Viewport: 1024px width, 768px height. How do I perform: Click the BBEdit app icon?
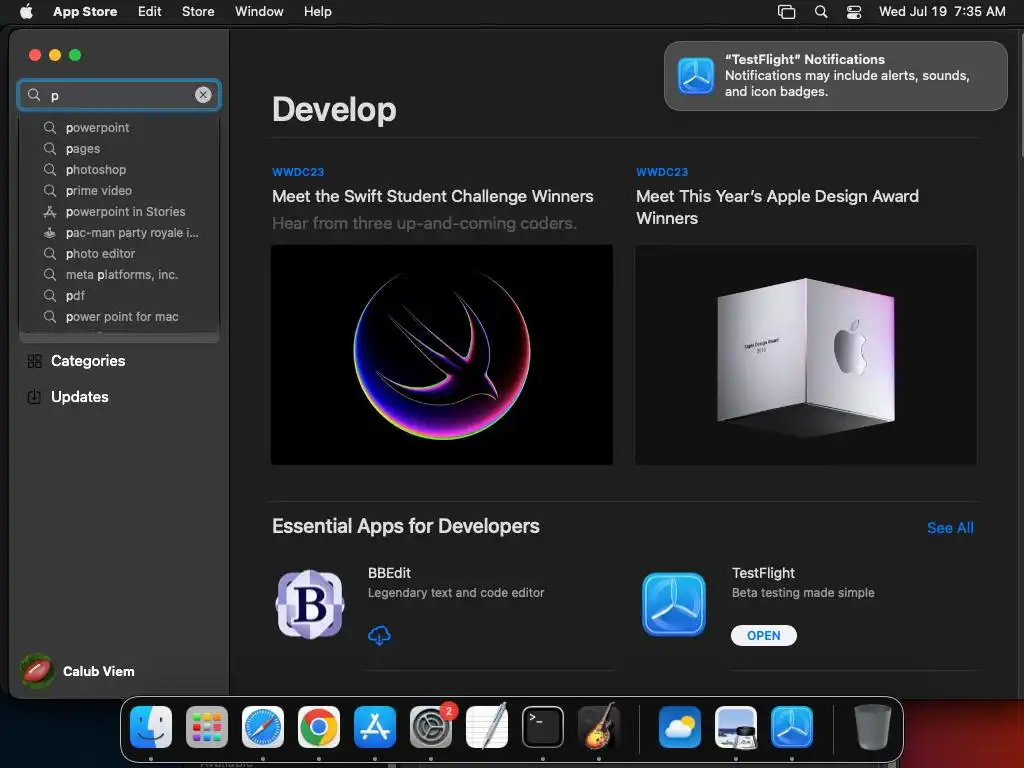tap(310, 604)
